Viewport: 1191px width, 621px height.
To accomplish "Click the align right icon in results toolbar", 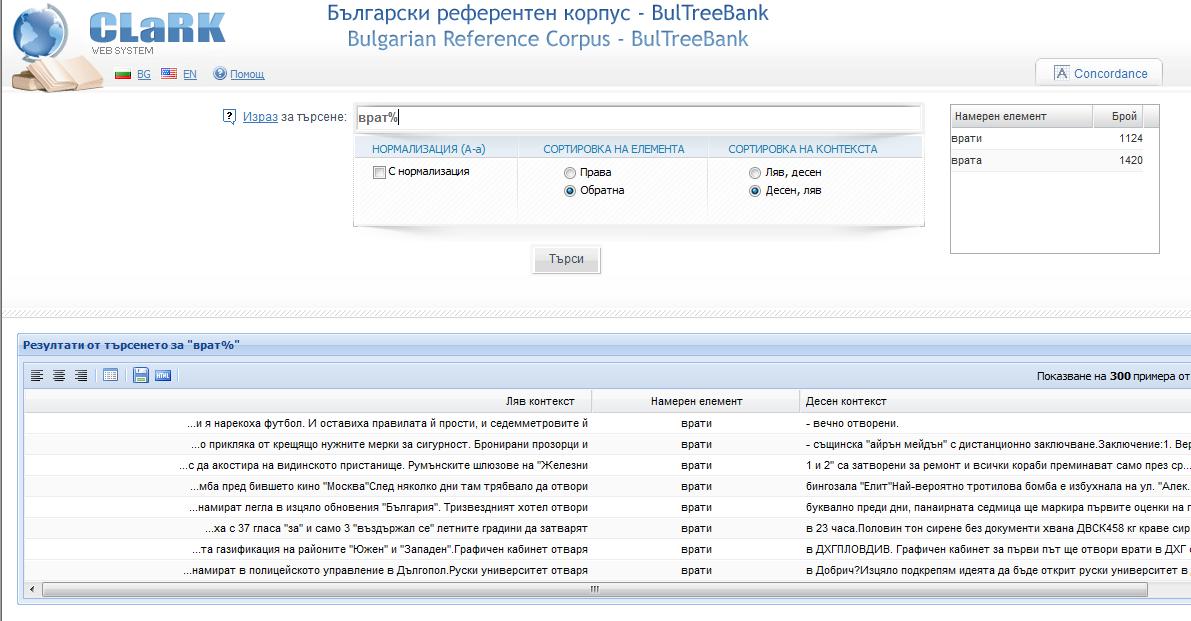I will pyautogui.click(x=81, y=375).
